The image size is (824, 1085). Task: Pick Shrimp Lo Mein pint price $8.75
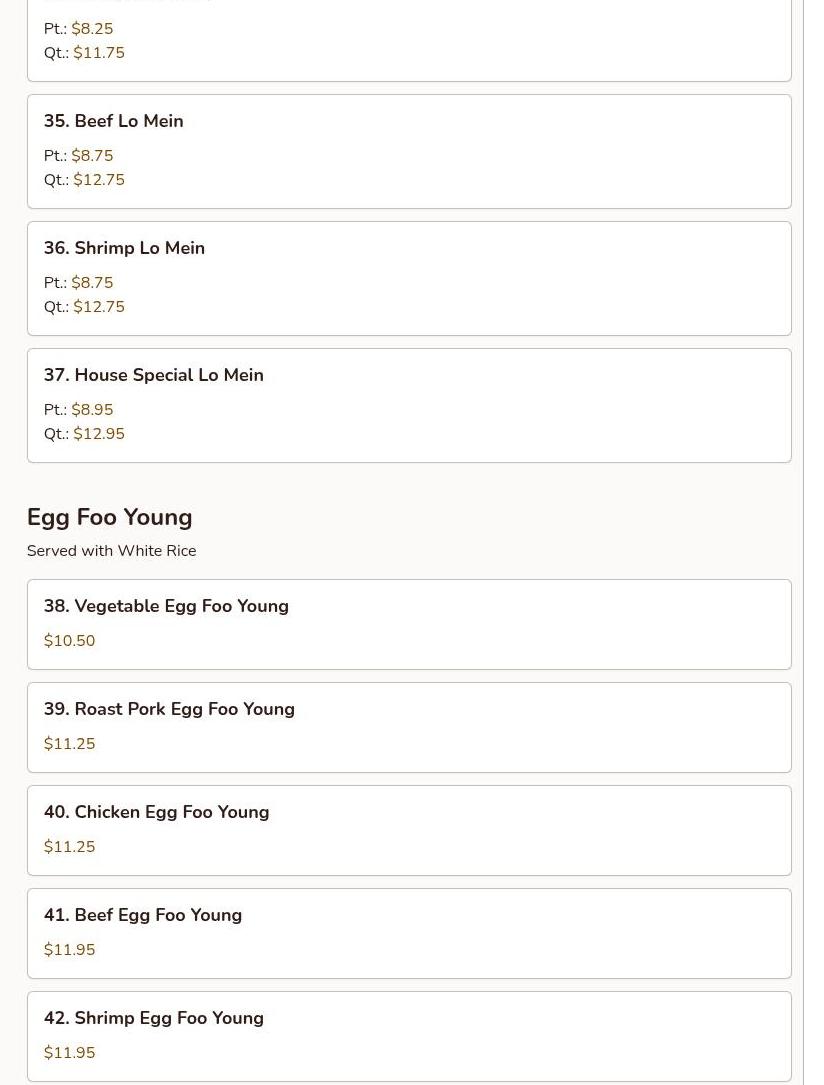92,283
